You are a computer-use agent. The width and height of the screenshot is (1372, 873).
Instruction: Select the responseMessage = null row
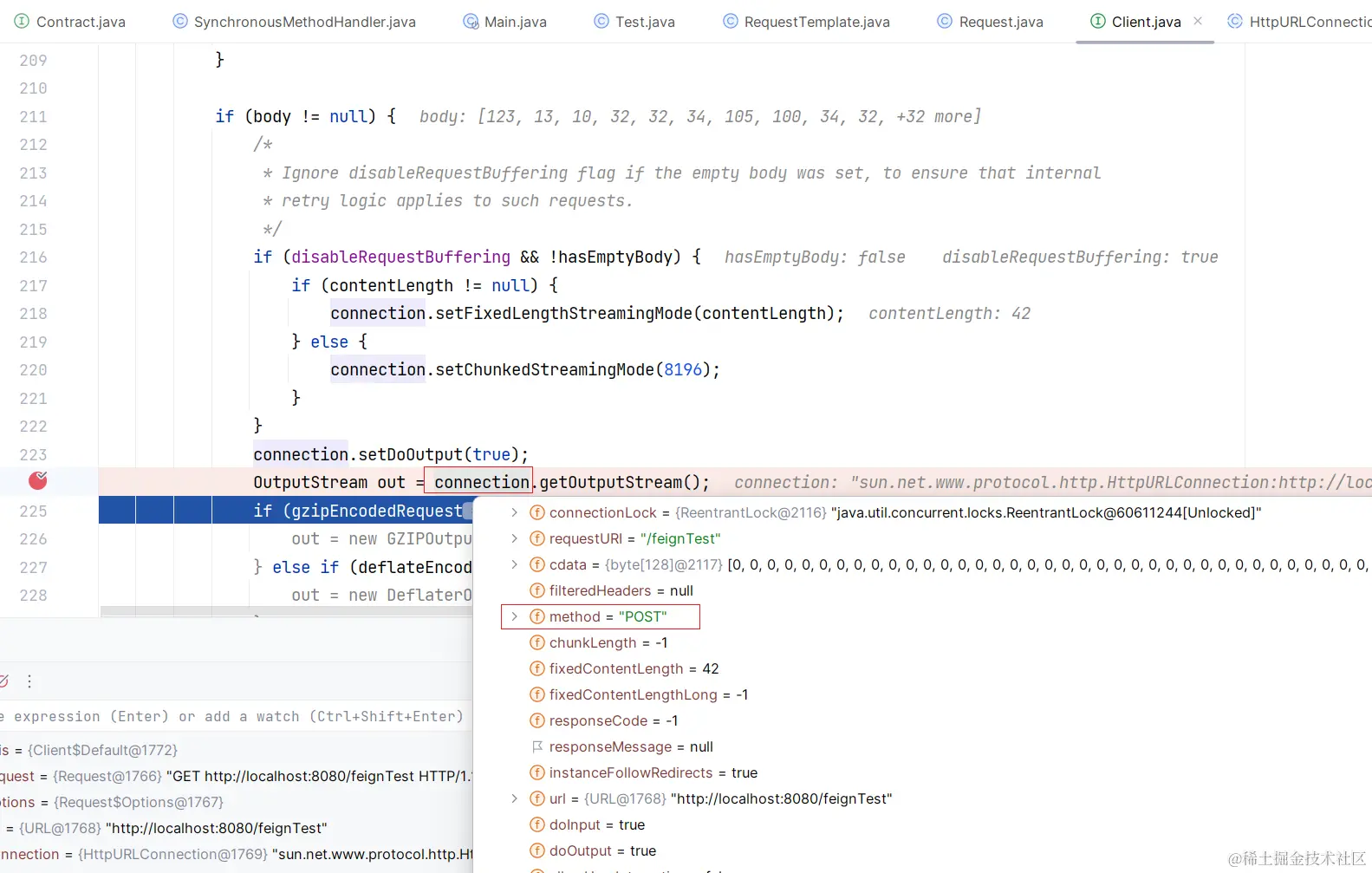pos(922,746)
